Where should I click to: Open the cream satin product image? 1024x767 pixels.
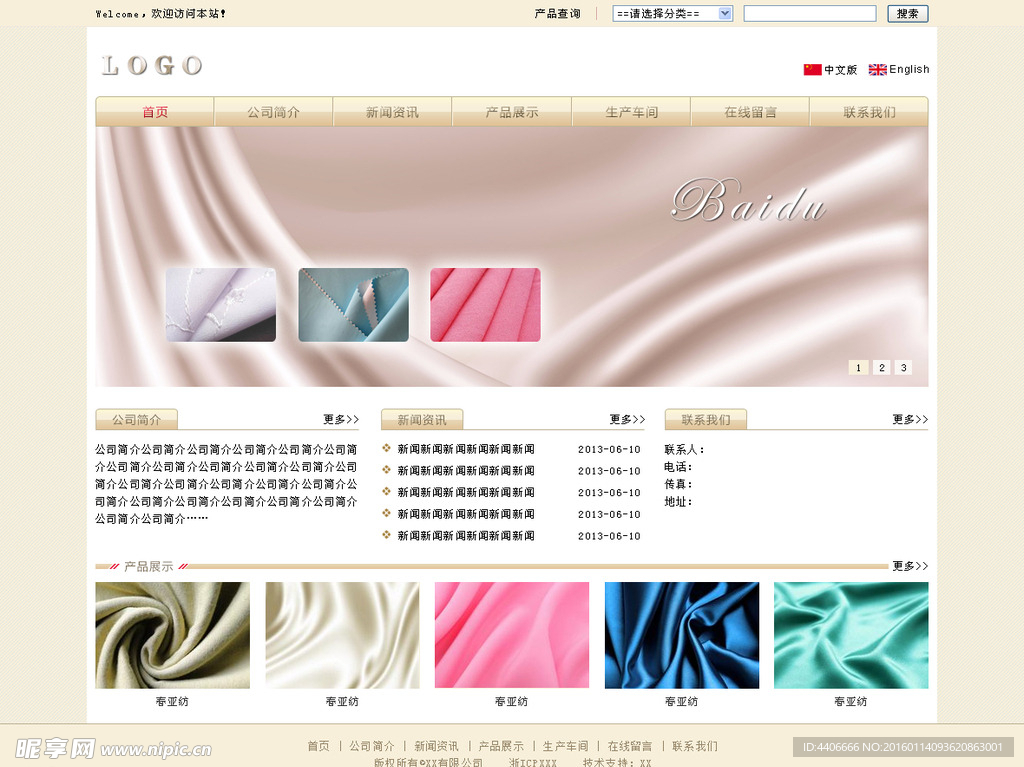click(x=342, y=635)
